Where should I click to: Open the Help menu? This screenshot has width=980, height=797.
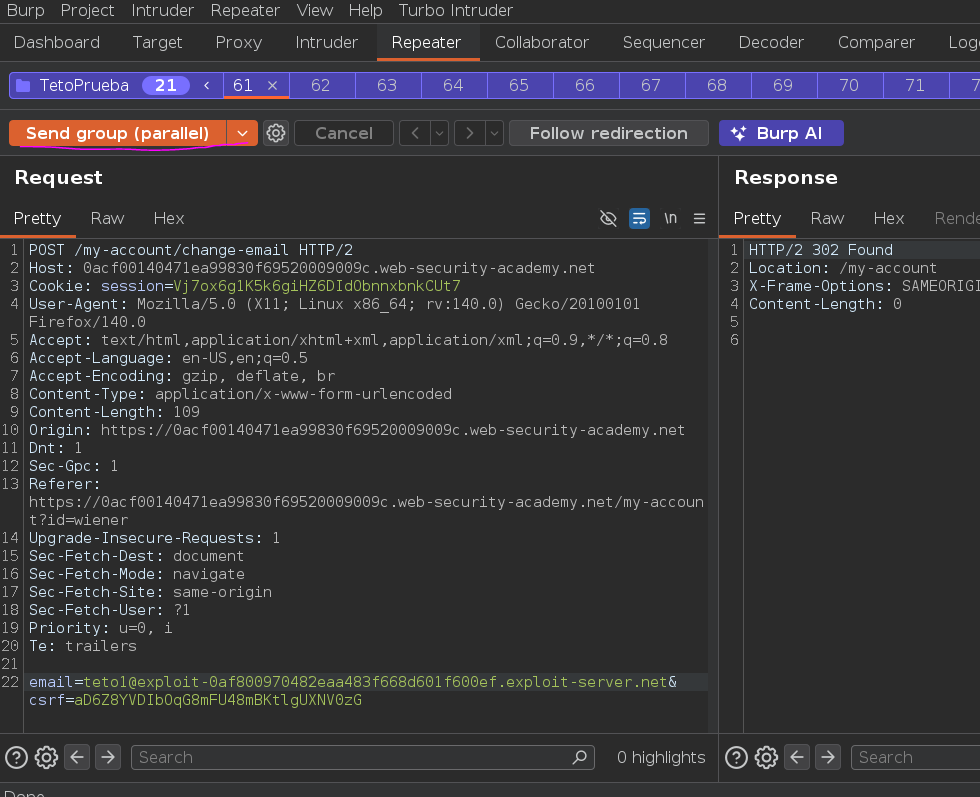[x=366, y=11]
